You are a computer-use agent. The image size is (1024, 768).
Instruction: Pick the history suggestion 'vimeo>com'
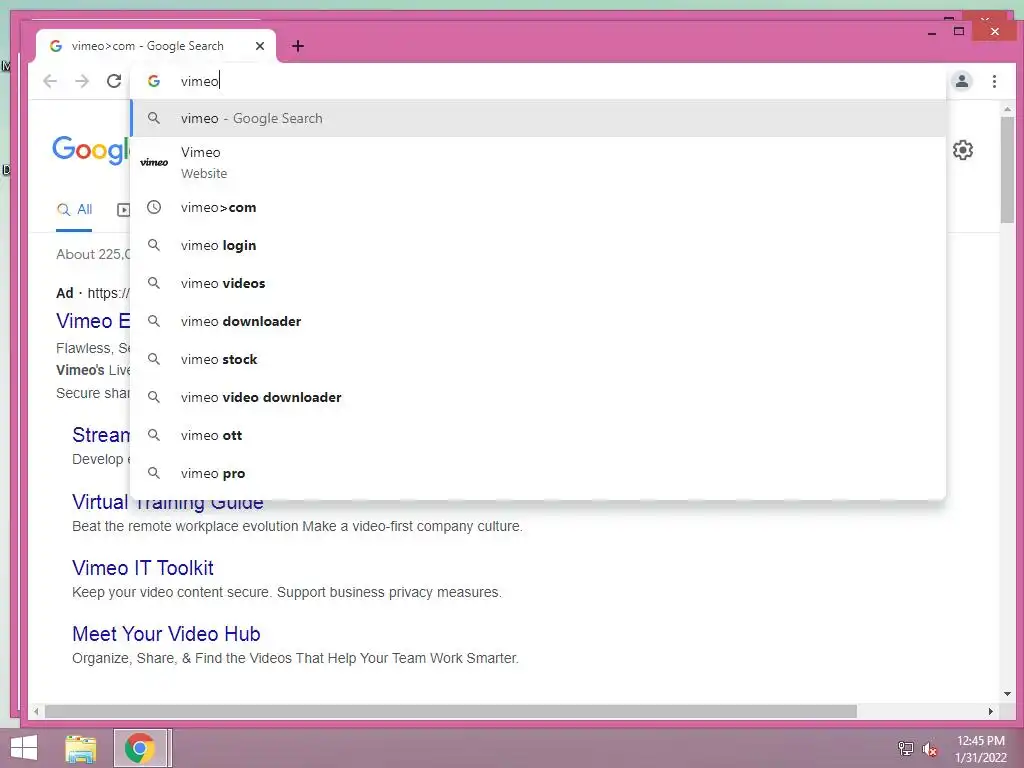538,208
